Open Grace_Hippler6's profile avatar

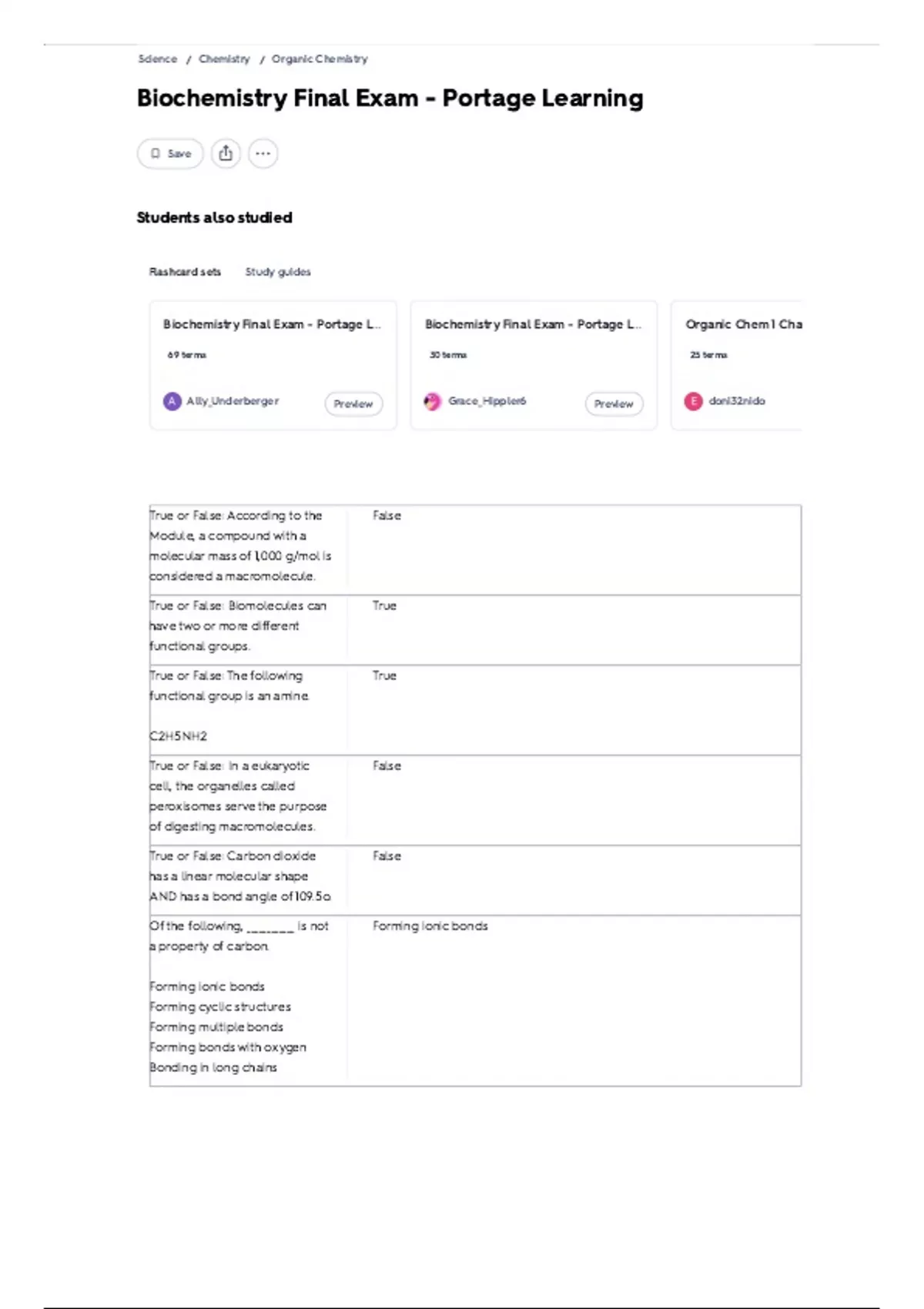point(433,401)
